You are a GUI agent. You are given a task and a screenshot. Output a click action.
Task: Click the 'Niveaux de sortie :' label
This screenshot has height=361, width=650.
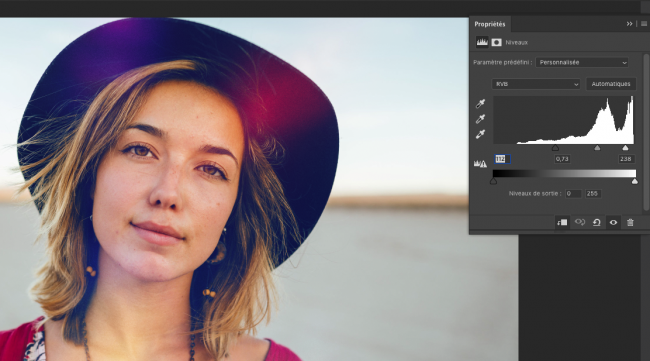[535, 194]
